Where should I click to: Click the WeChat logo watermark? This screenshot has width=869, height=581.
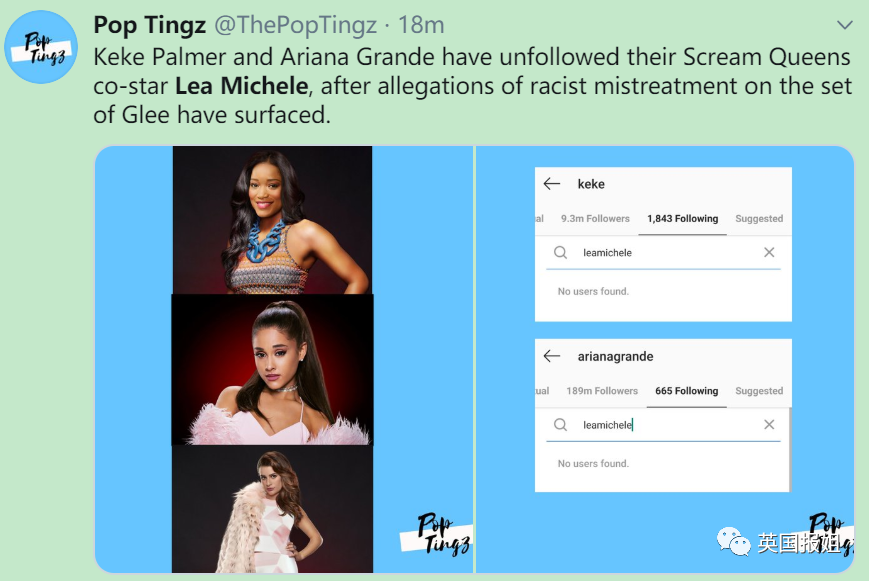733,542
